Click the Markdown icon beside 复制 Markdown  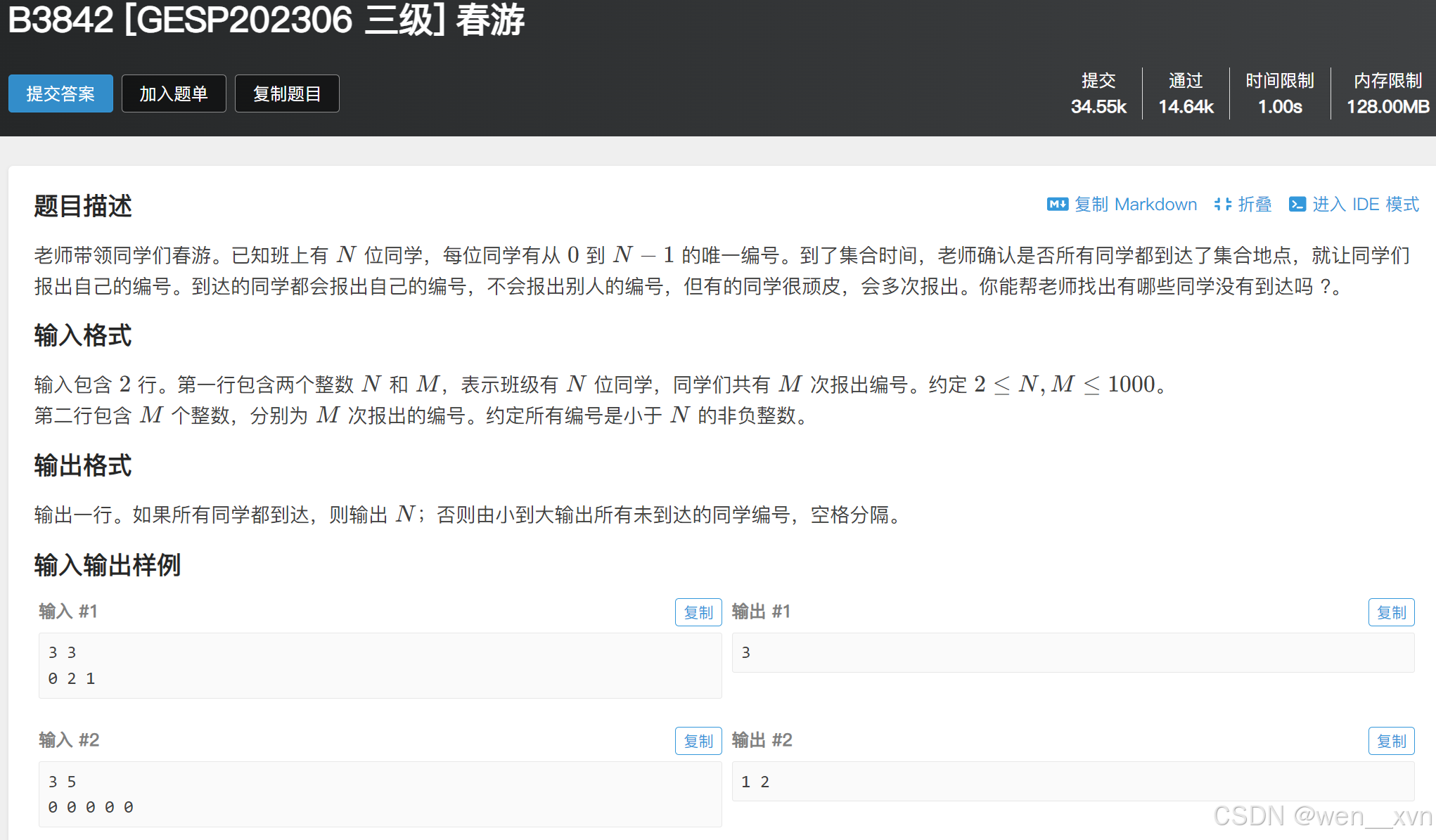(x=1057, y=205)
